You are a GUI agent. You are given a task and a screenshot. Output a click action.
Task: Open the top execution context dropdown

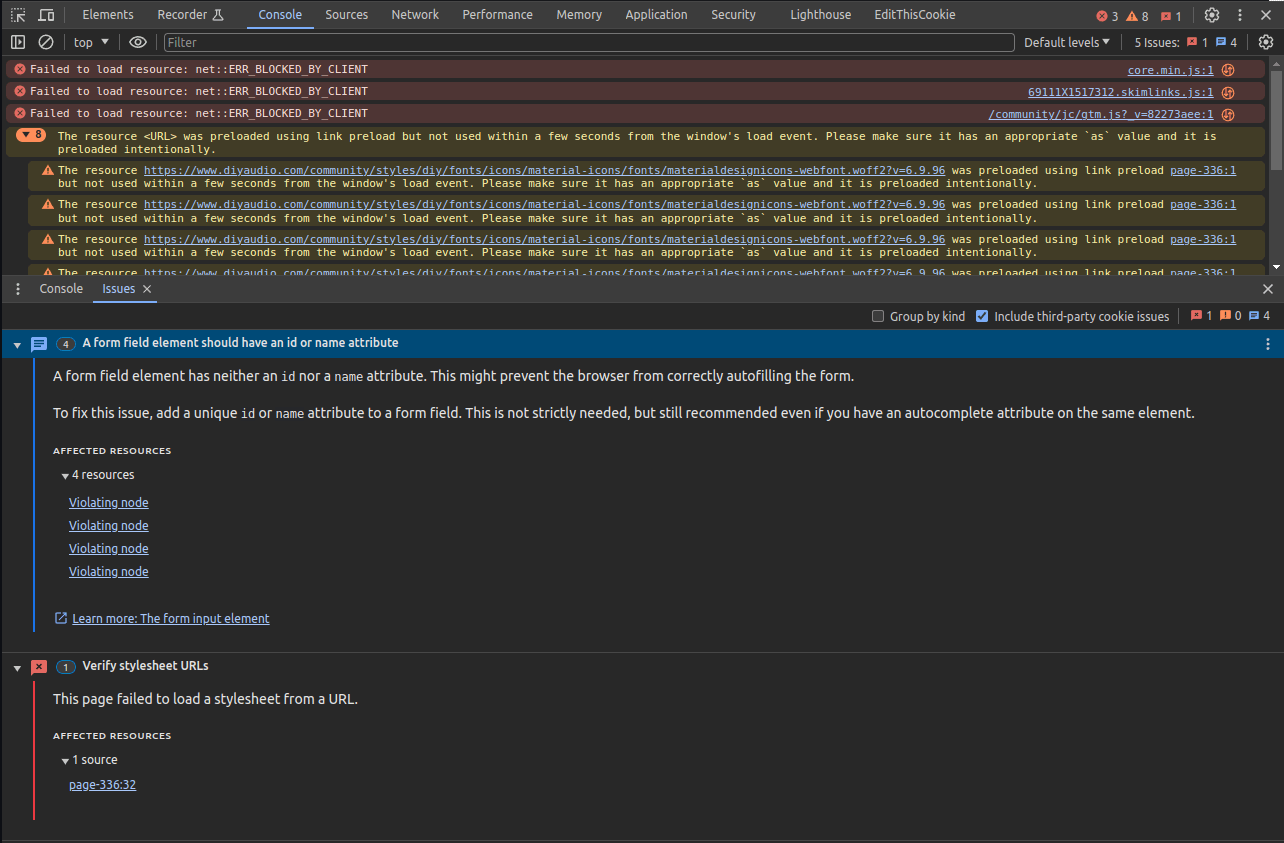(91, 42)
